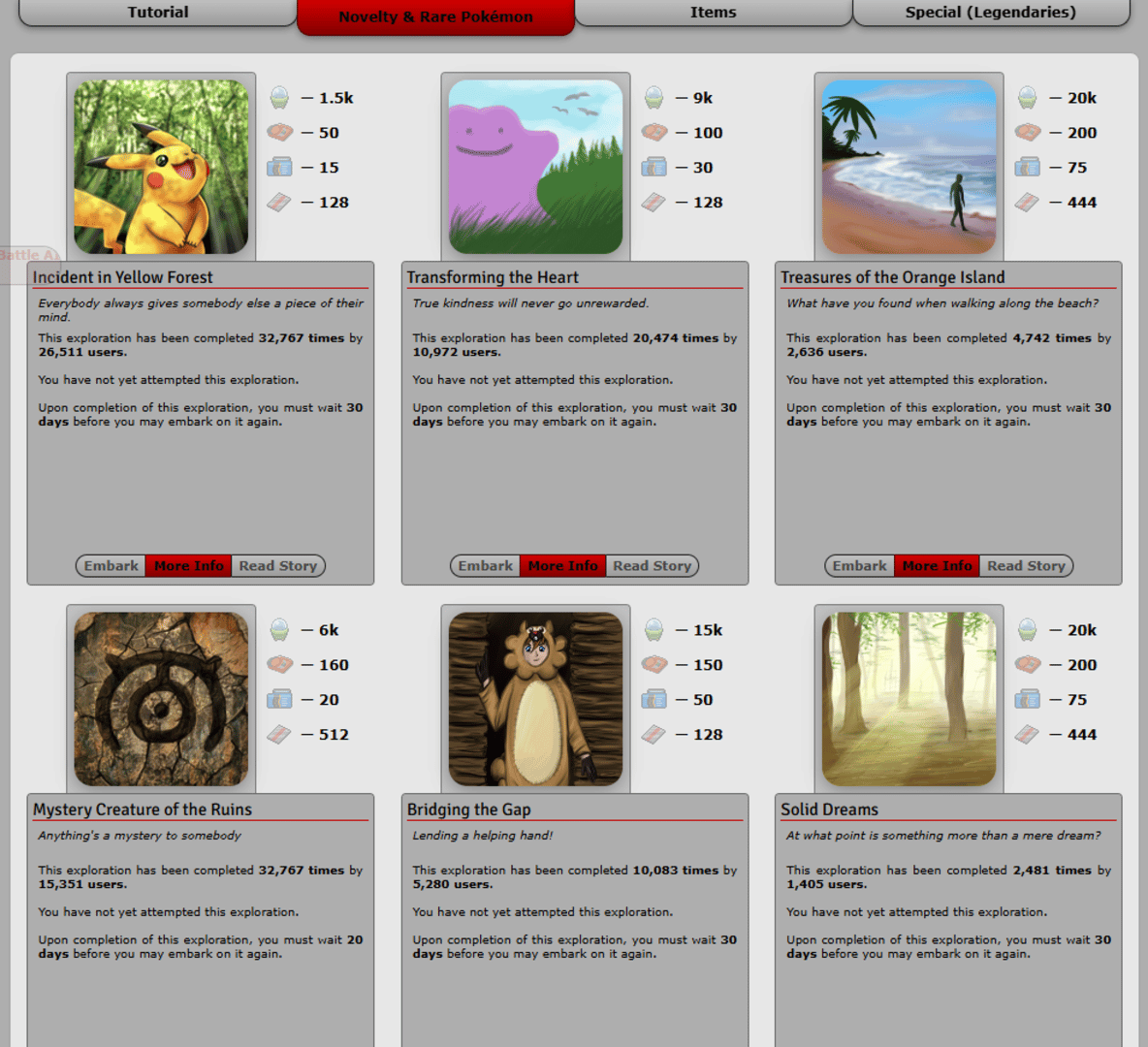Read Story for Treasures of the Orange Island
Screen dimensions: 1148x1047
point(1026,566)
